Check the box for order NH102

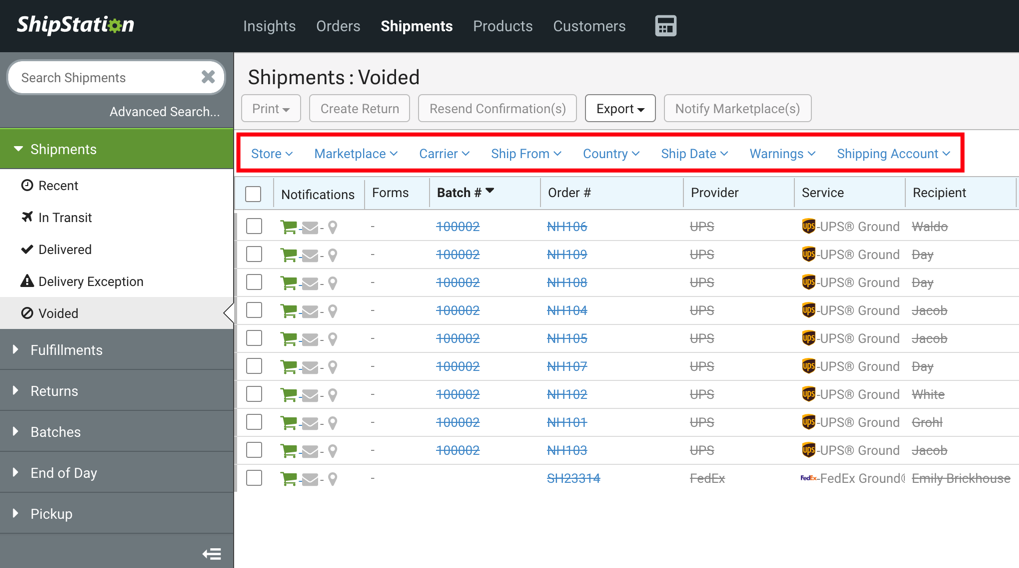pos(254,394)
